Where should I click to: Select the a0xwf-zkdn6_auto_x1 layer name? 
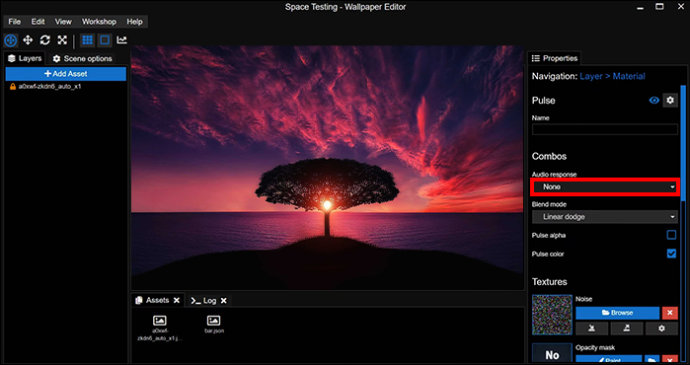tap(50, 87)
